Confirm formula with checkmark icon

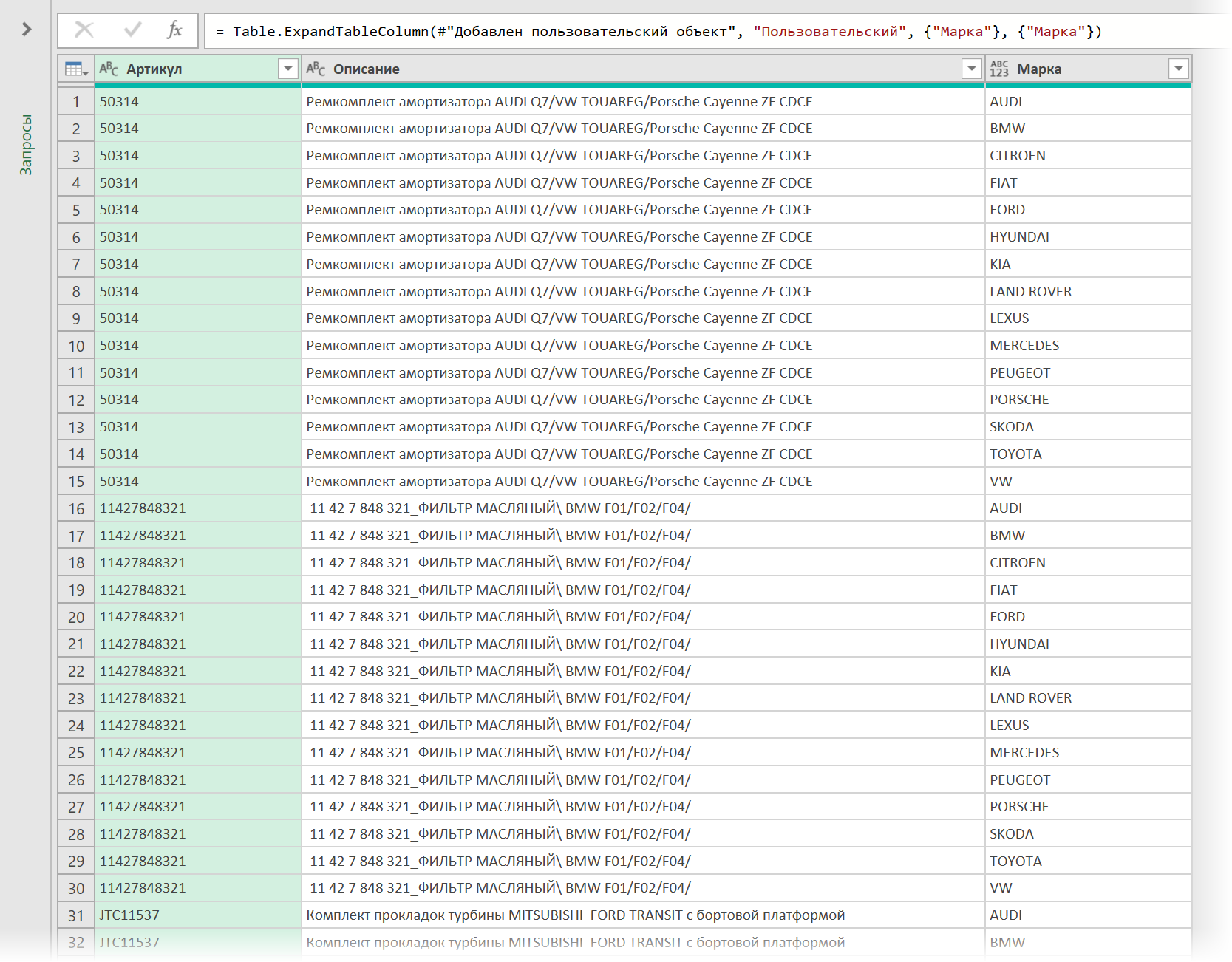tap(133, 30)
